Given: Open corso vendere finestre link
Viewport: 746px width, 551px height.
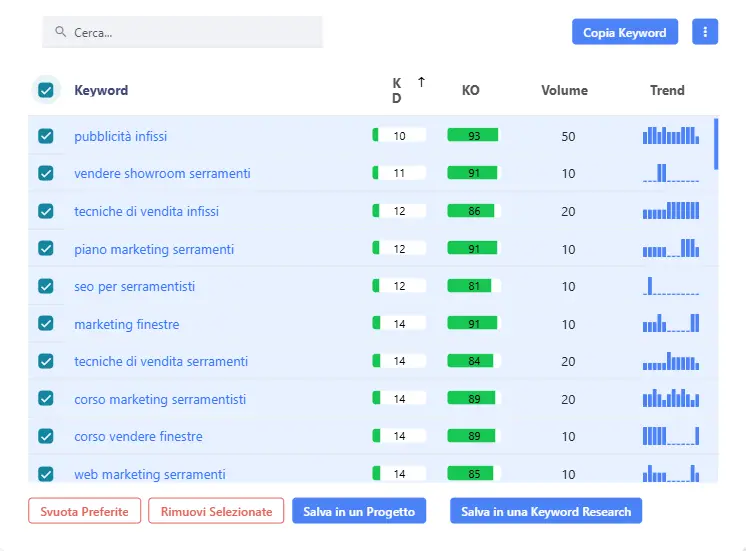Looking at the screenshot, I should point(138,436).
